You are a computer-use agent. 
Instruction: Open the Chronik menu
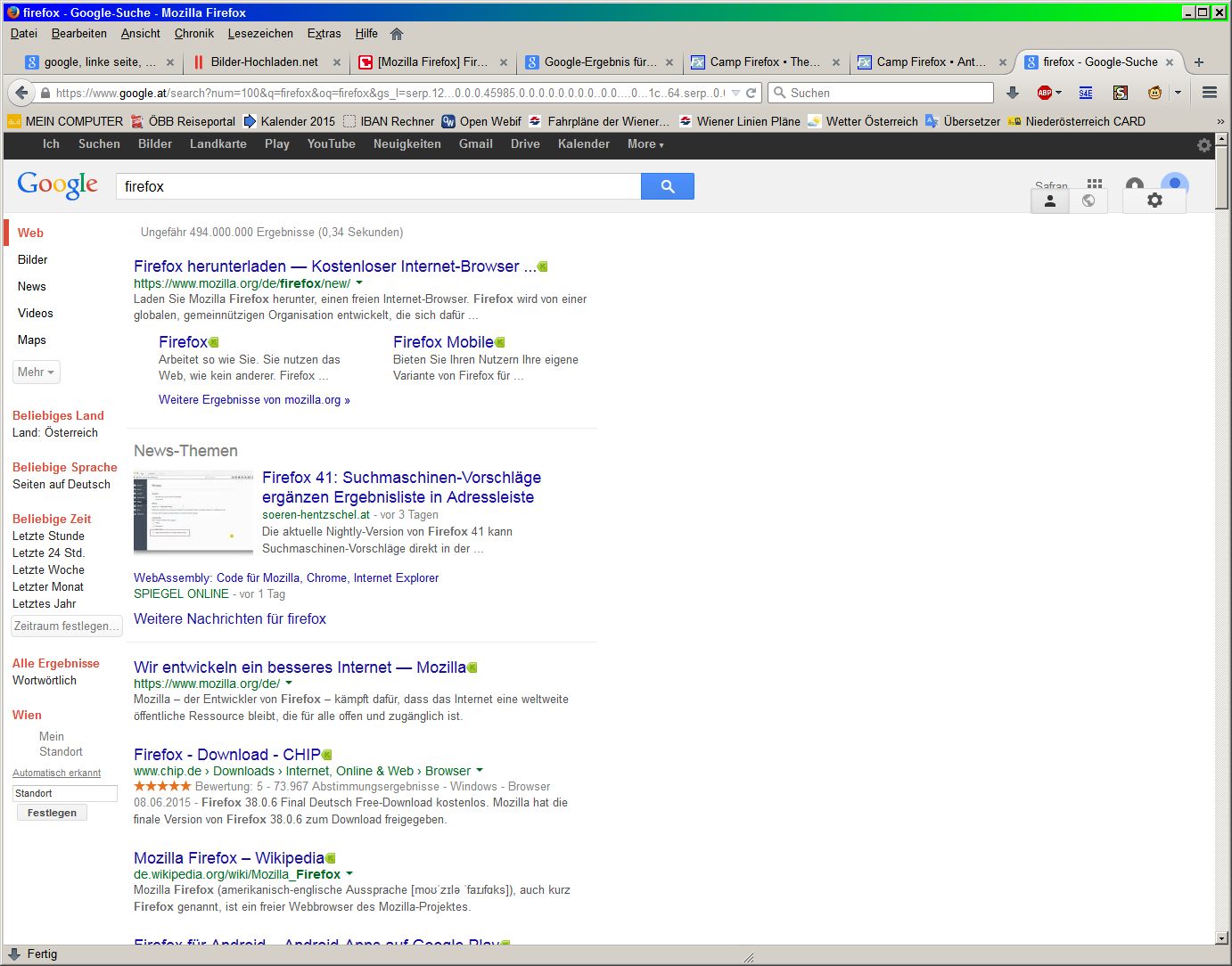(x=194, y=34)
